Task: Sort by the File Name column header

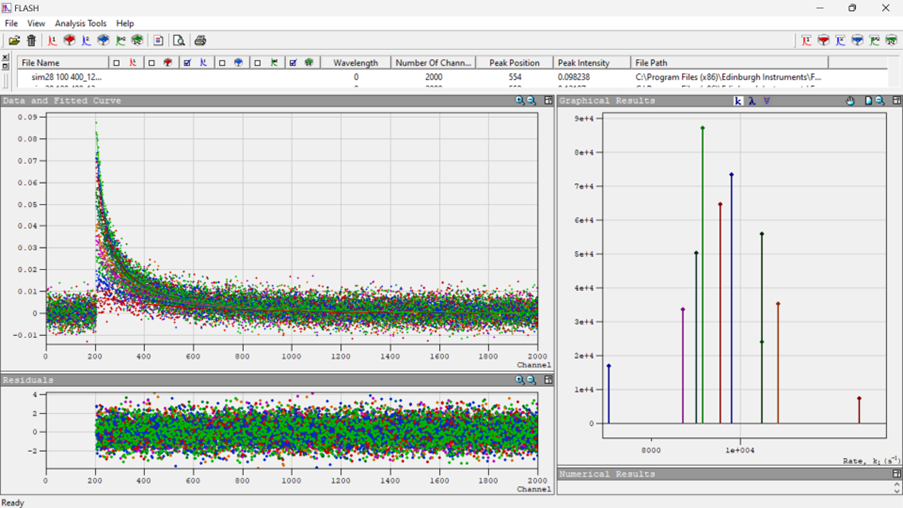Action: coord(63,63)
